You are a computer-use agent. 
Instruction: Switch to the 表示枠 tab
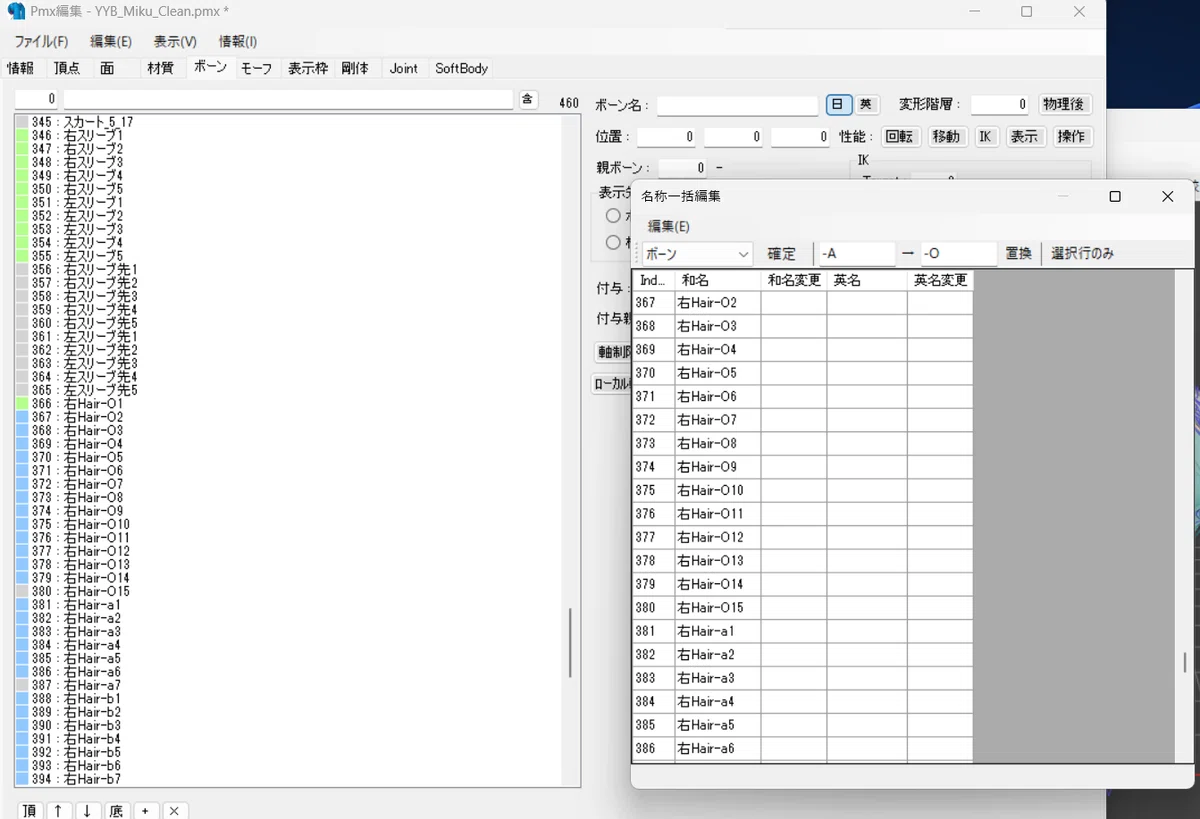pyautogui.click(x=308, y=68)
